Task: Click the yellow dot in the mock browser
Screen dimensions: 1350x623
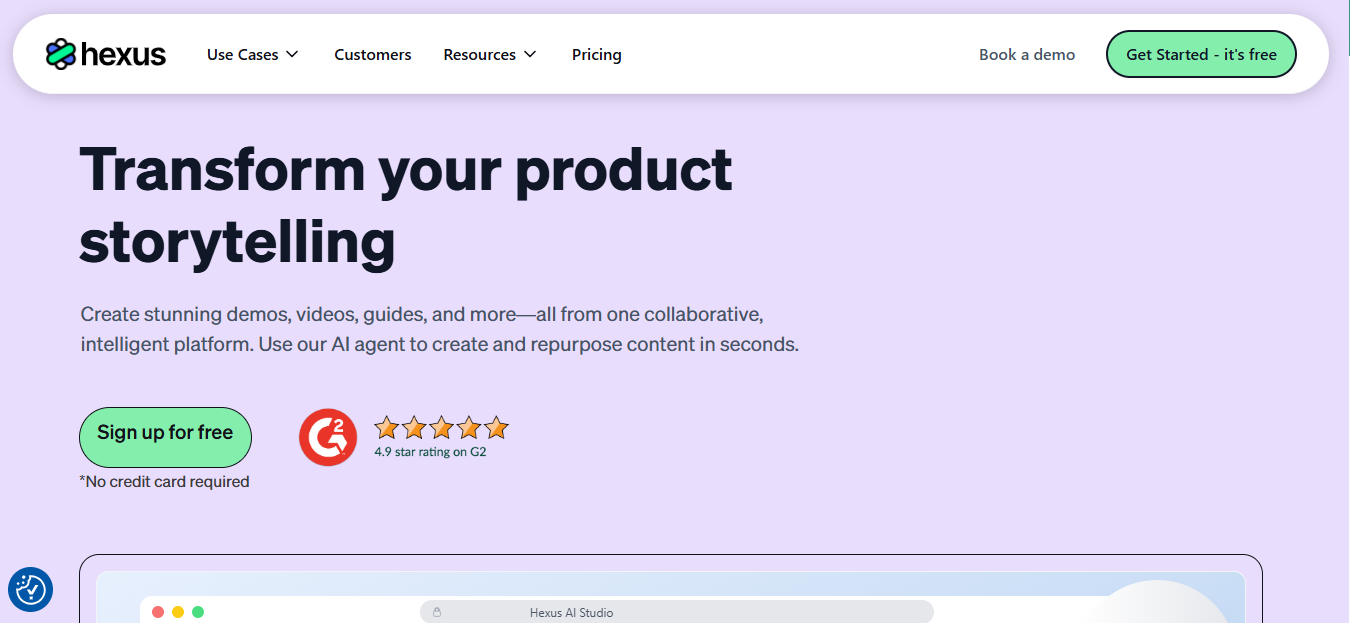Action: tap(178, 612)
